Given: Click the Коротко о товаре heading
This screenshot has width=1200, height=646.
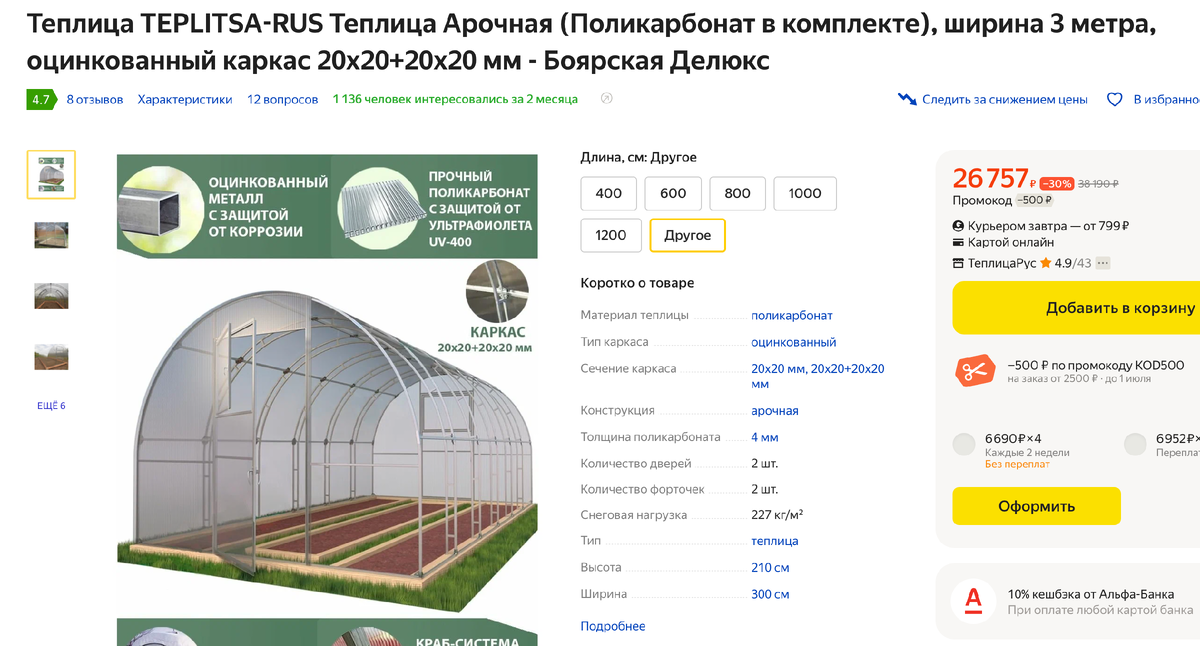Looking at the screenshot, I should (x=637, y=283).
